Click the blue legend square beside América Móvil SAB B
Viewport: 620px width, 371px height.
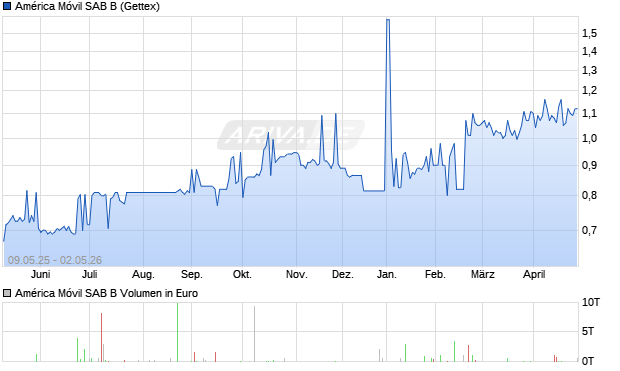pyautogui.click(x=7, y=6)
